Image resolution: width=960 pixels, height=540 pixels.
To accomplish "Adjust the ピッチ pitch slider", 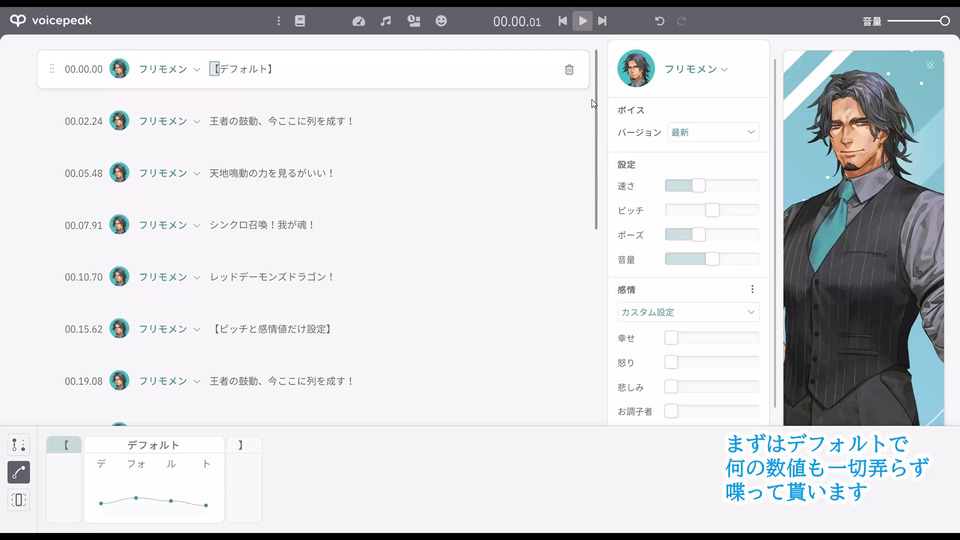I will pos(712,210).
